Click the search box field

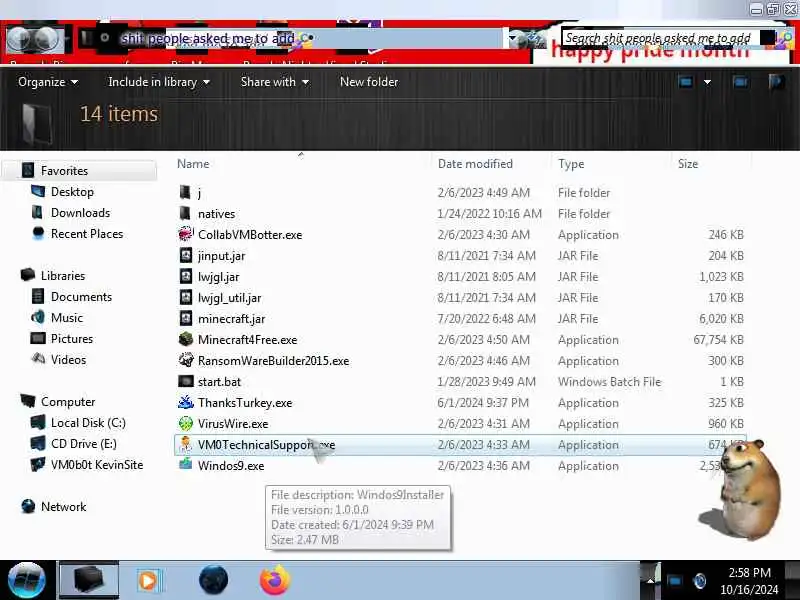click(x=659, y=38)
